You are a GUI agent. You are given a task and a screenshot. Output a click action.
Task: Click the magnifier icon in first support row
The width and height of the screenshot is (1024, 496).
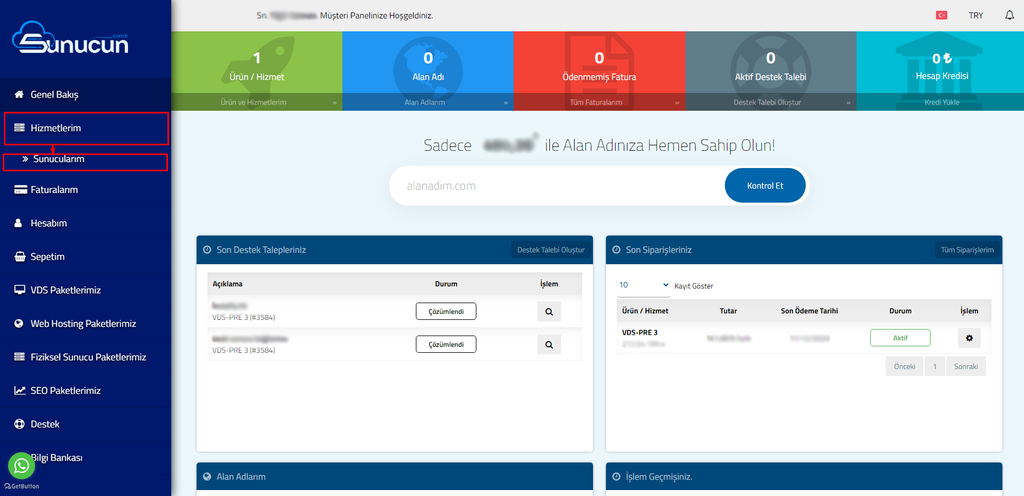[548, 311]
